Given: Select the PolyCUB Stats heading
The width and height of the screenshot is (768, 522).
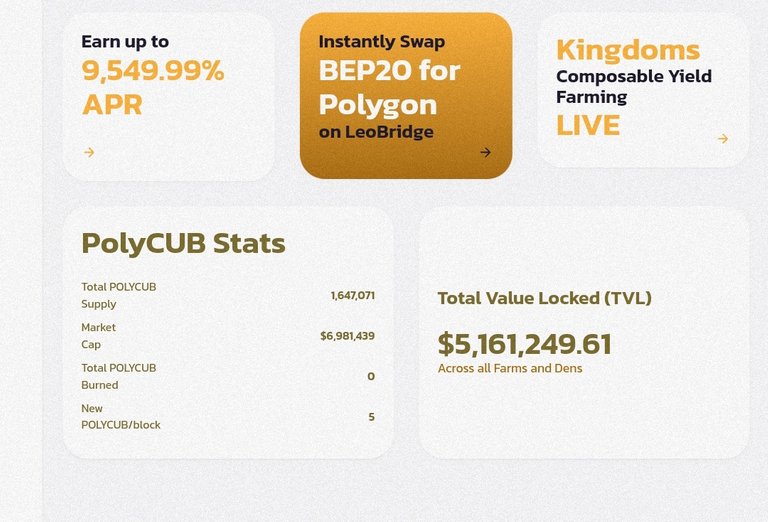Looking at the screenshot, I should pos(183,243).
